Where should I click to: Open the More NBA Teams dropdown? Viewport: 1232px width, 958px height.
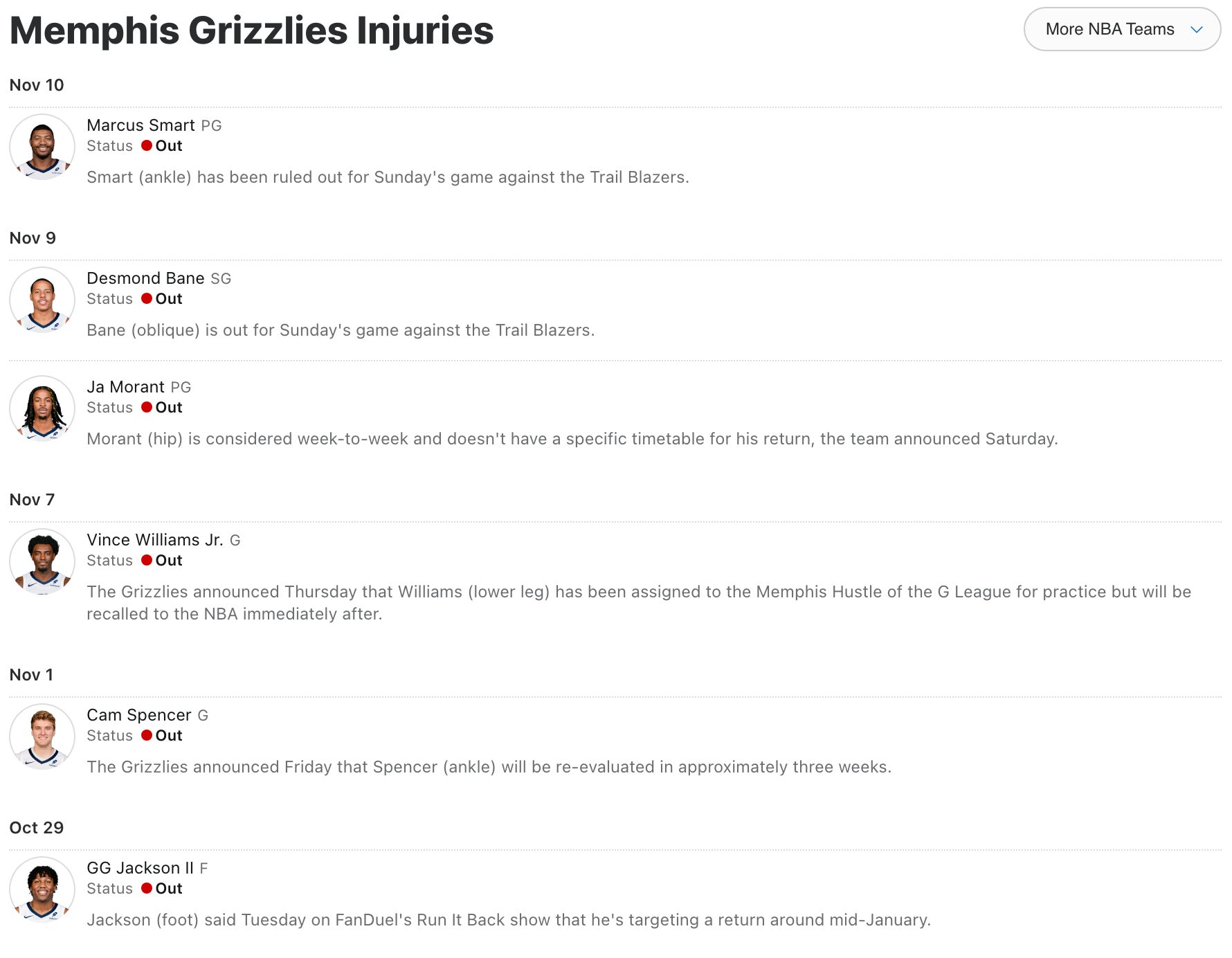click(1109, 29)
